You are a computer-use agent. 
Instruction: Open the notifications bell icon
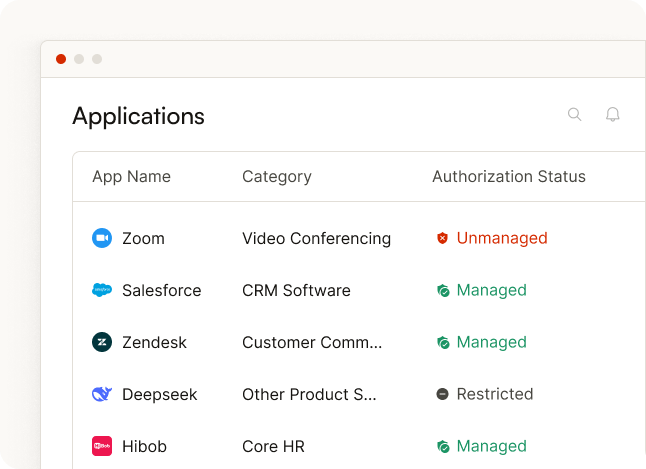613,114
